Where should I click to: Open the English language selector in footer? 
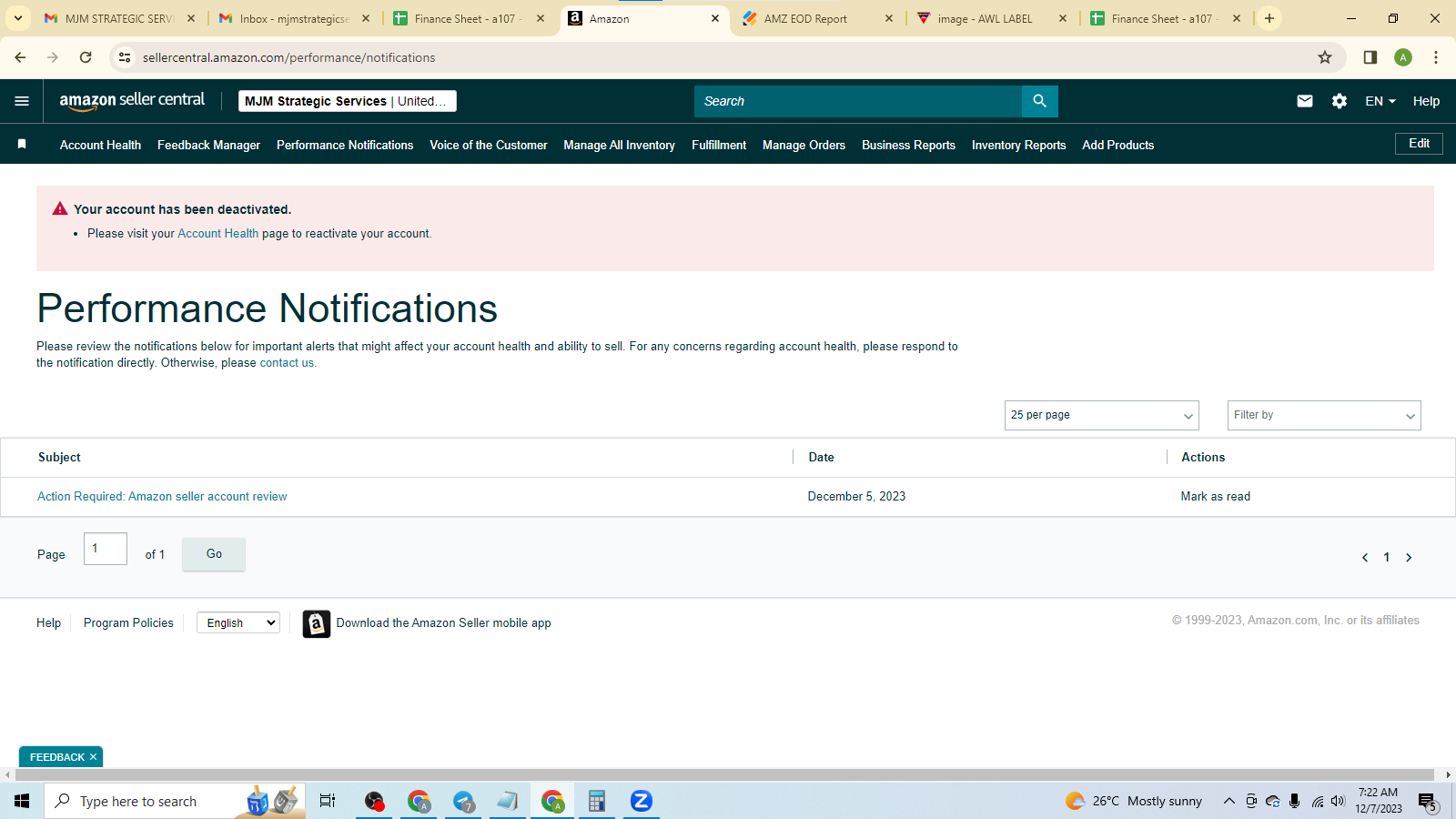(238, 622)
